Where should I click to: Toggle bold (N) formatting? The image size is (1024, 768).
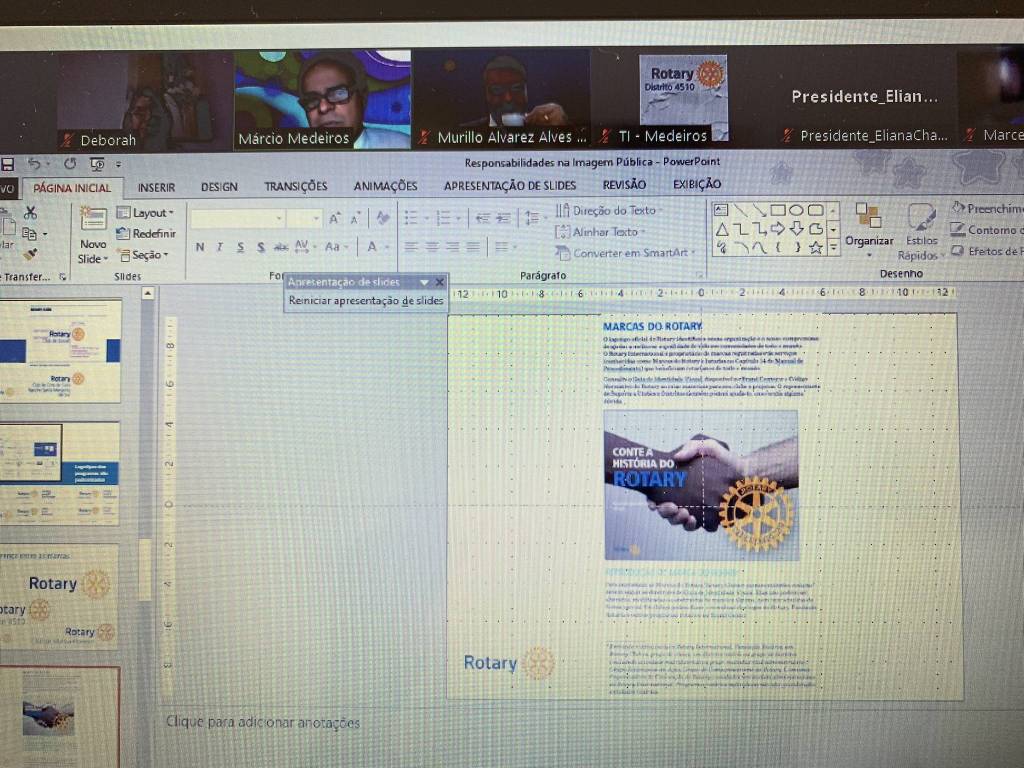click(200, 247)
